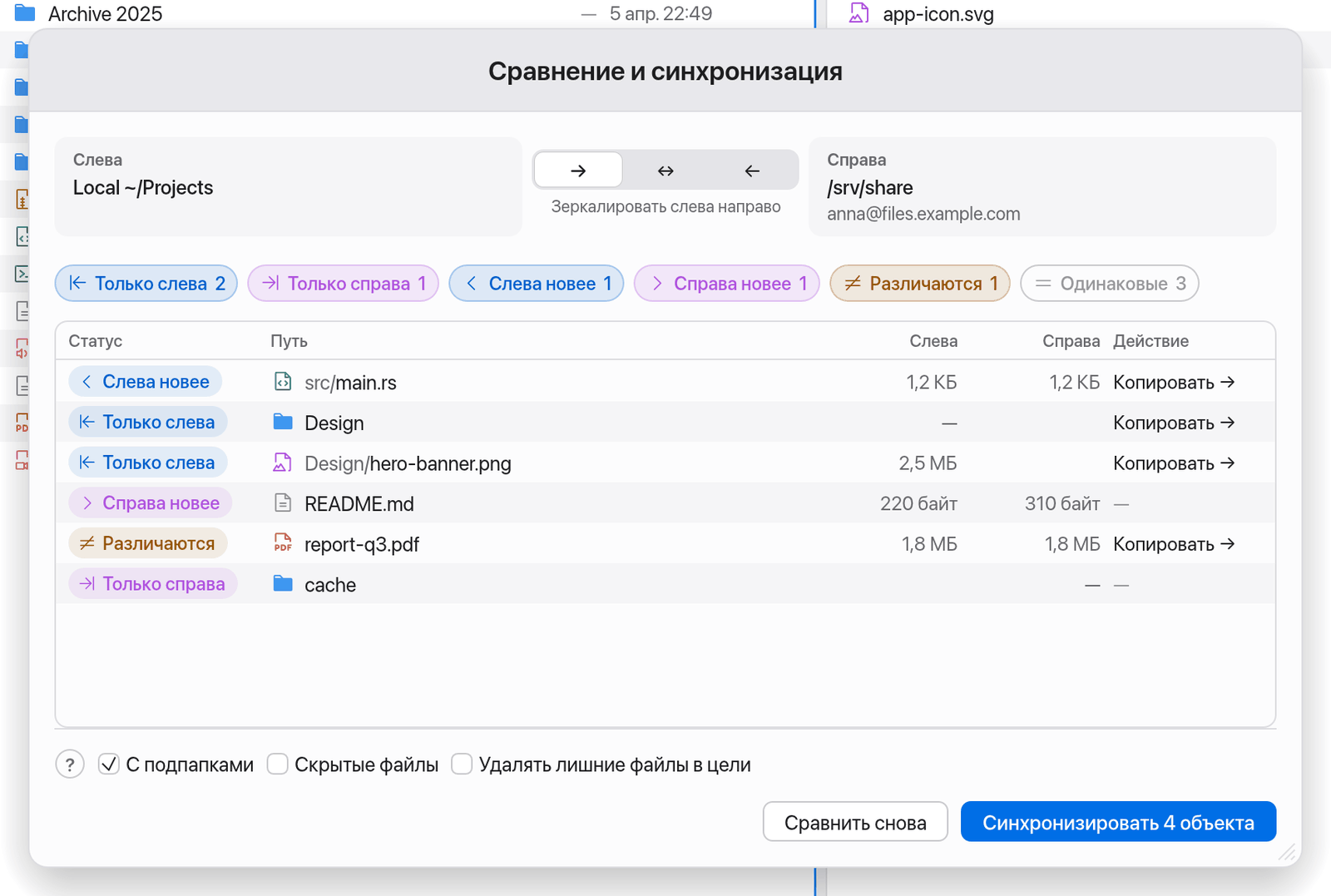1331x896 pixels.
Task: Click 'Только справа' status badge in cache row
Action: [x=153, y=584]
